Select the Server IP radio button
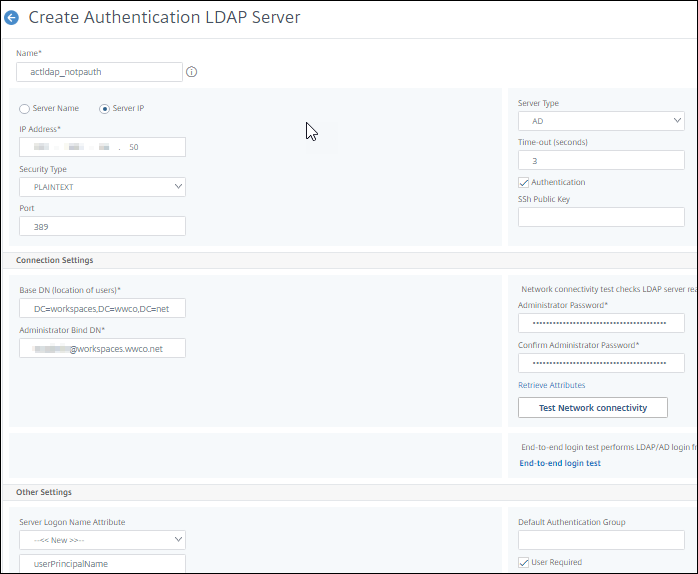 pyautogui.click(x=105, y=108)
